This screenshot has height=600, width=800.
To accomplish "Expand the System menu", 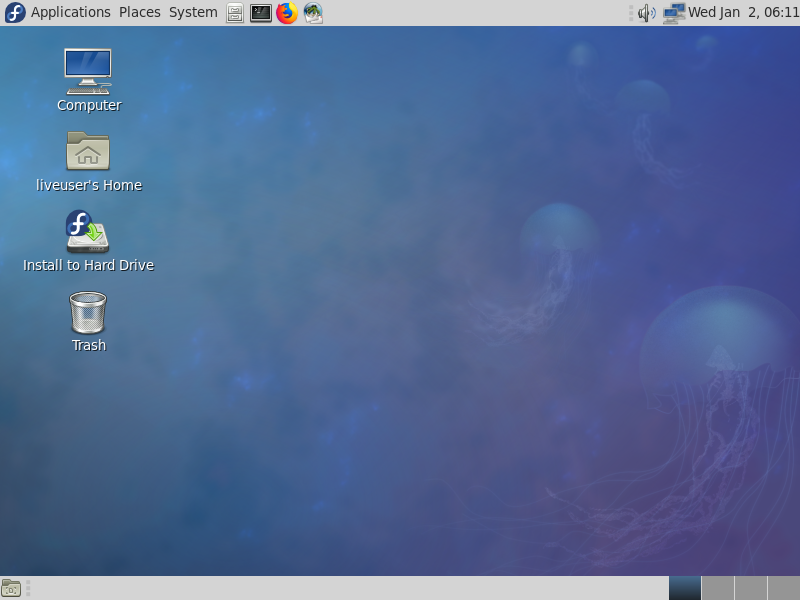I will coord(193,13).
